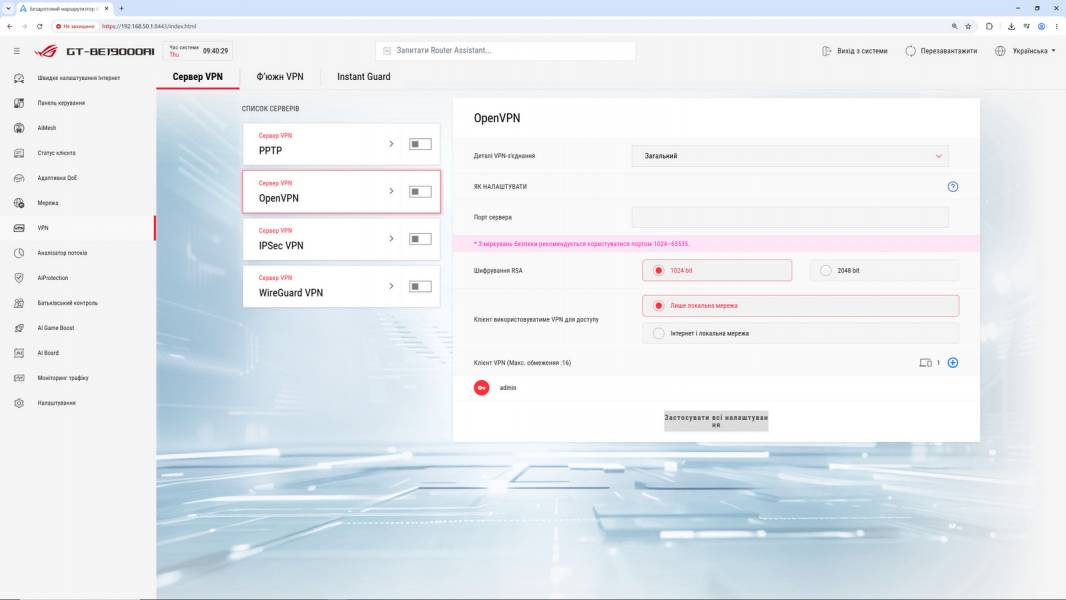Click the AI Game Boost rocket icon
The width and height of the screenshot is (1066, 600).
click(x=19, y=328)
